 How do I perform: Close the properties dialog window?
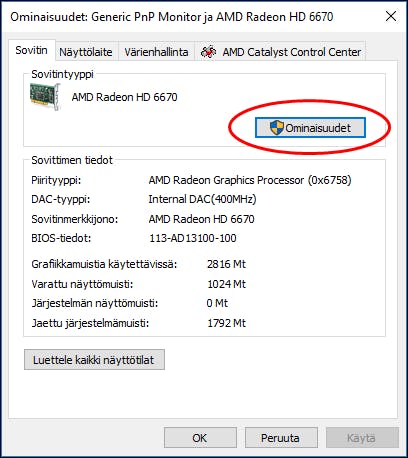391,16
